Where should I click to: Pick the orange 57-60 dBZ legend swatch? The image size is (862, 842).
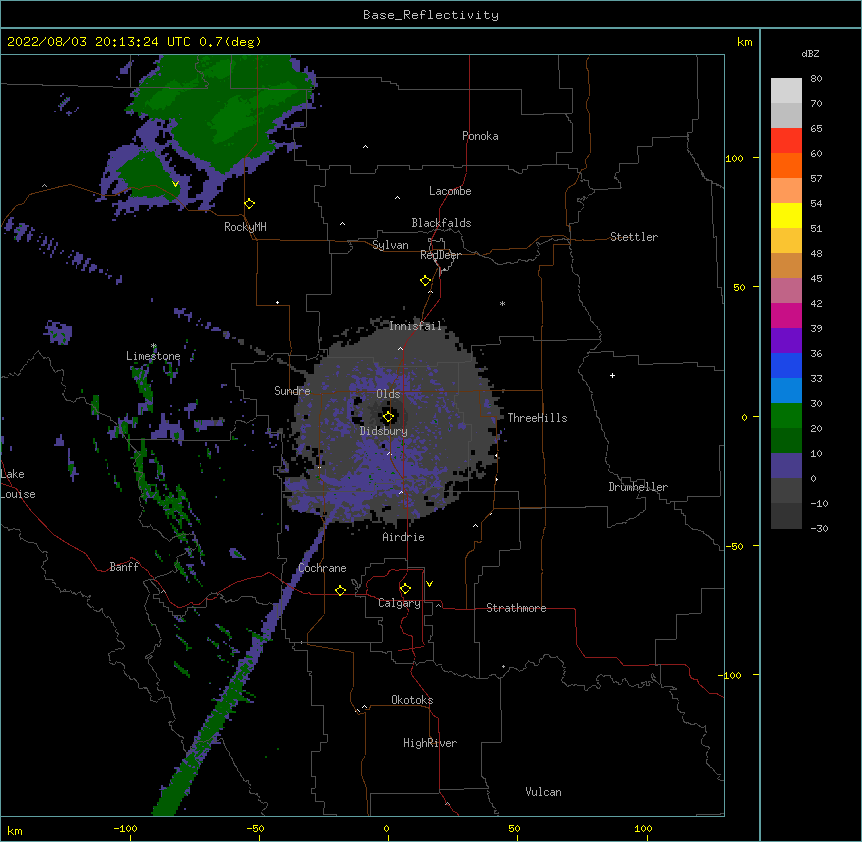786,165
